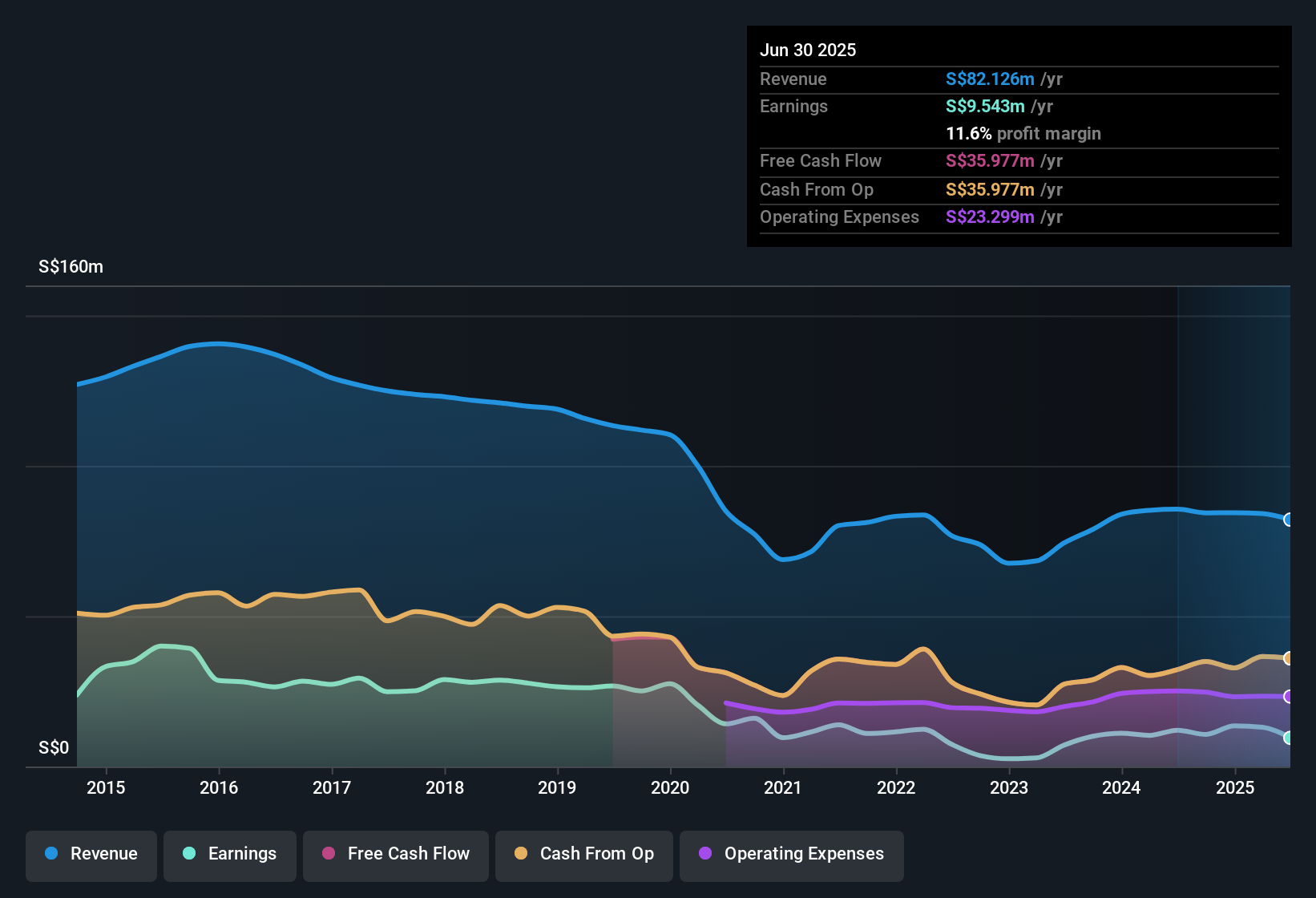Viewport: 1316px width, 898px height.
Task: Click the Jun 30 2025 tooltip date
Action: pos(808,50)
